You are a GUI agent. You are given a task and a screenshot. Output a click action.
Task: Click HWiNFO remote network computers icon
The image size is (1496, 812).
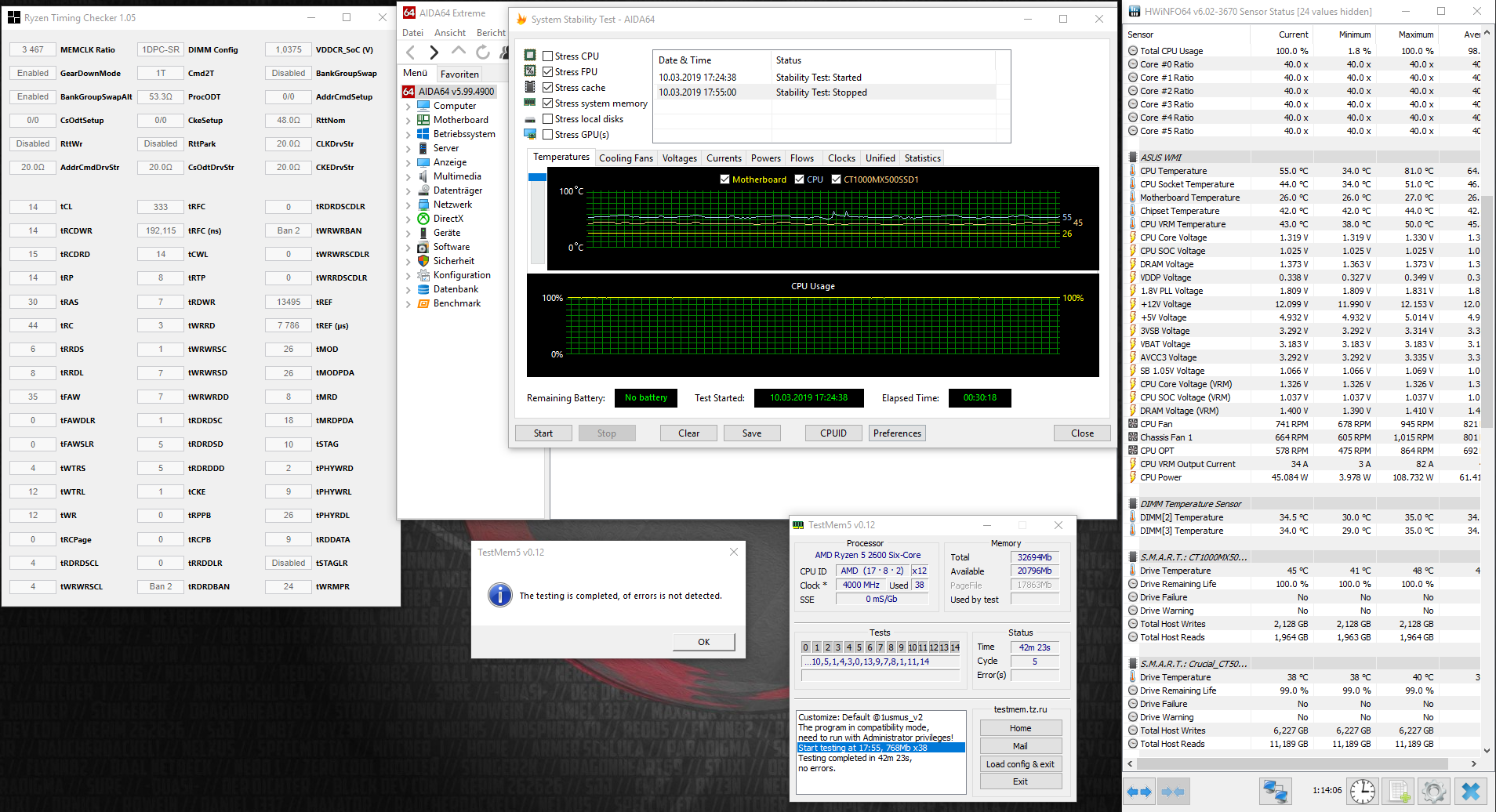tap(1275, 792)
